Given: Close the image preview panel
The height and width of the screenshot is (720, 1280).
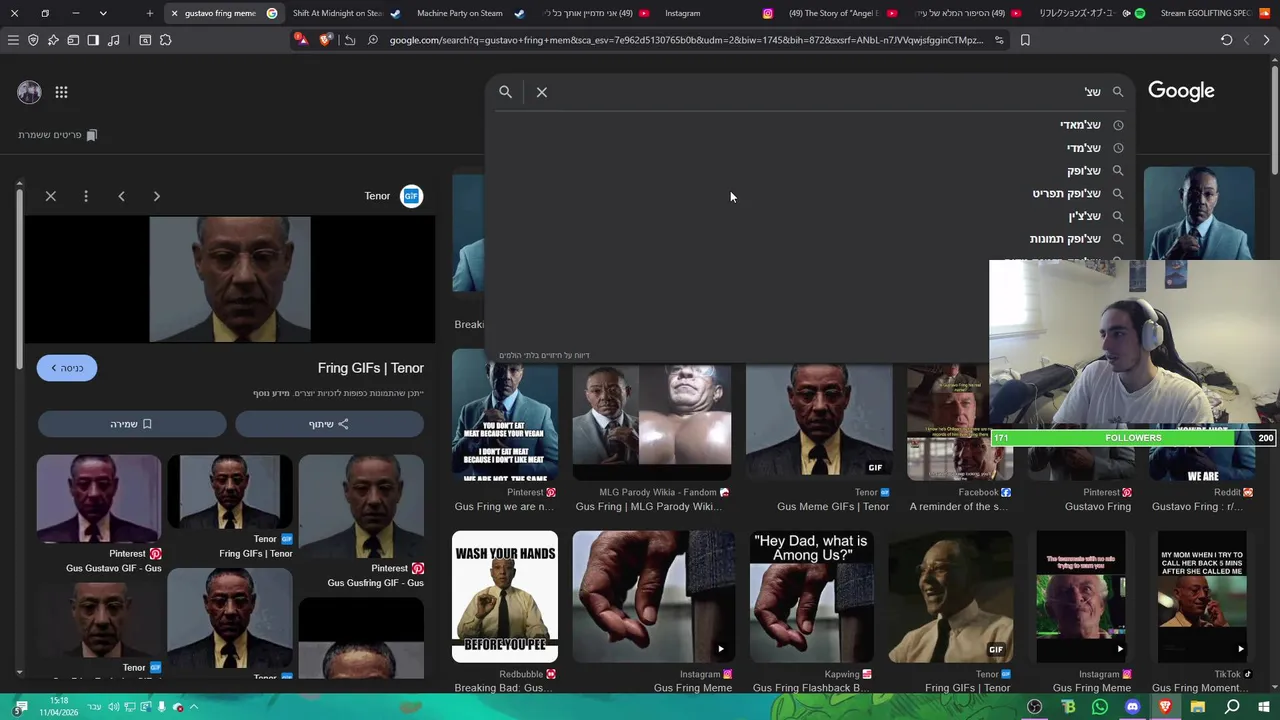Looking at the screenshot, I should tap(51, 196).
